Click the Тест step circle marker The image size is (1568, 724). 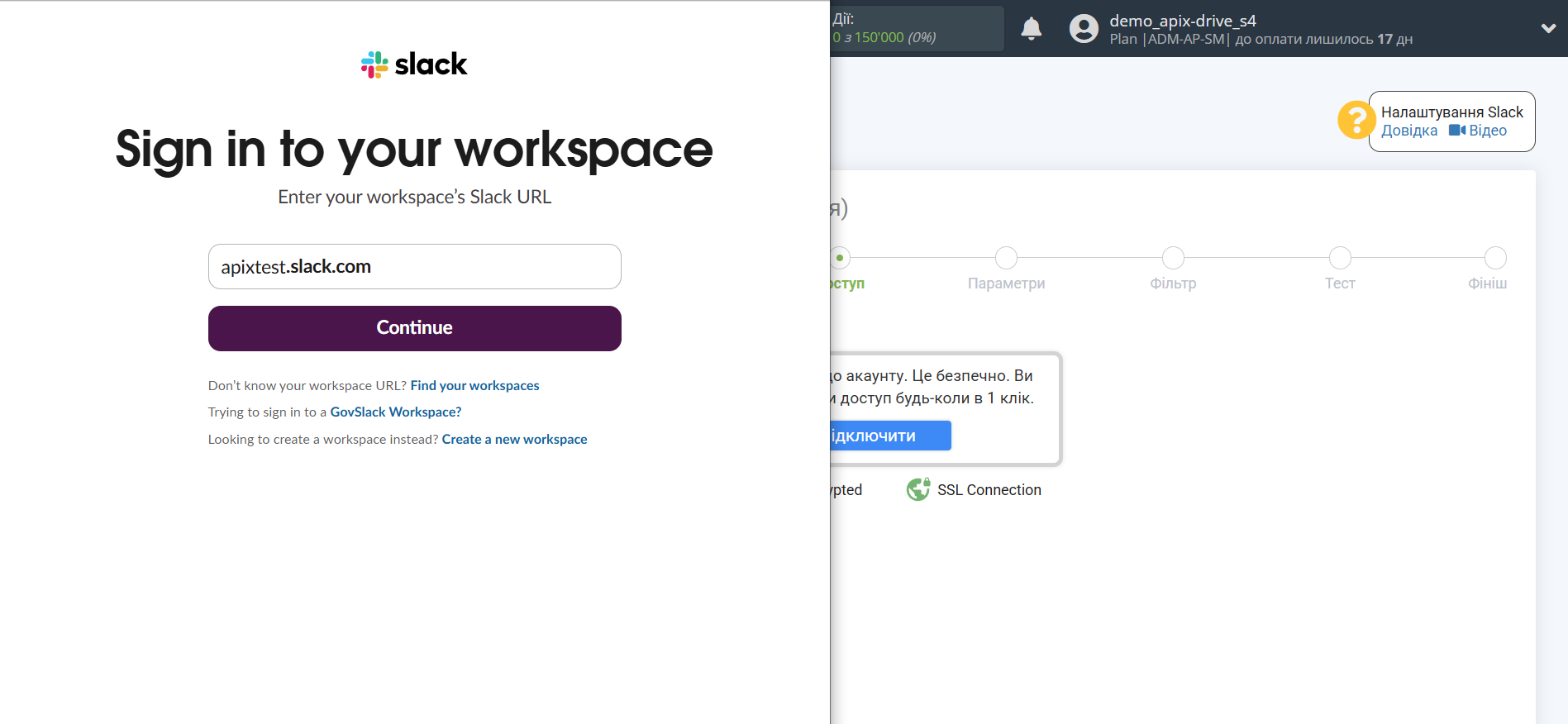tap(1340, 258)
